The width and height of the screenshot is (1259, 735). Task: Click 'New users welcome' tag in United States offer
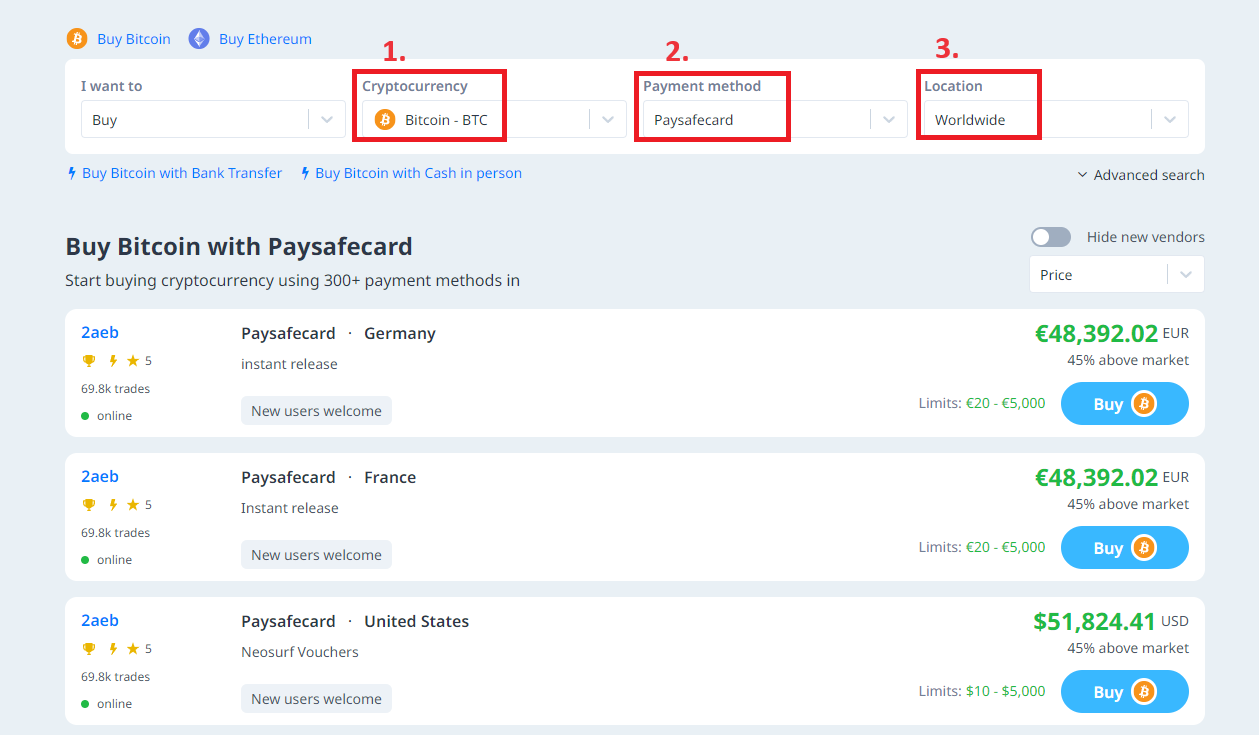(316, 699)
